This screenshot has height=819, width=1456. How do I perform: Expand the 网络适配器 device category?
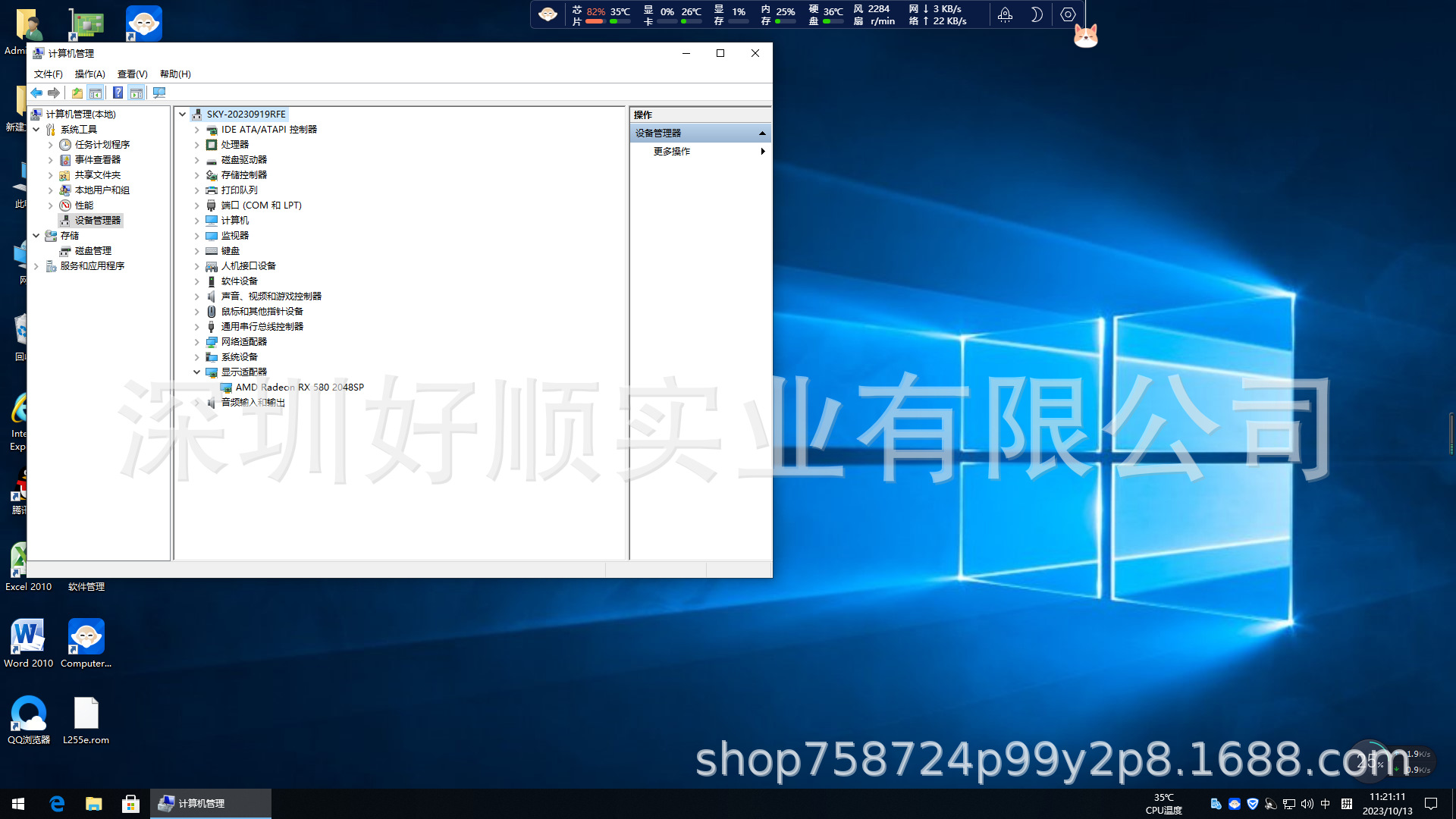197,342
